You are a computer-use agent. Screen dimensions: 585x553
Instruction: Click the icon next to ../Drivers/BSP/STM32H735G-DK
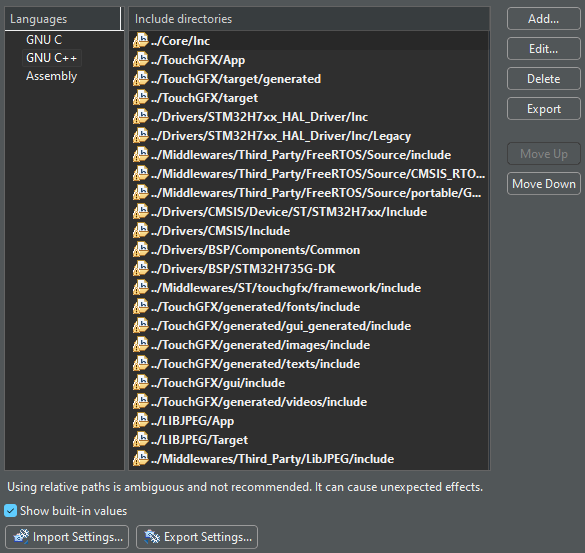pyautogui.click(x=141, y=269)
